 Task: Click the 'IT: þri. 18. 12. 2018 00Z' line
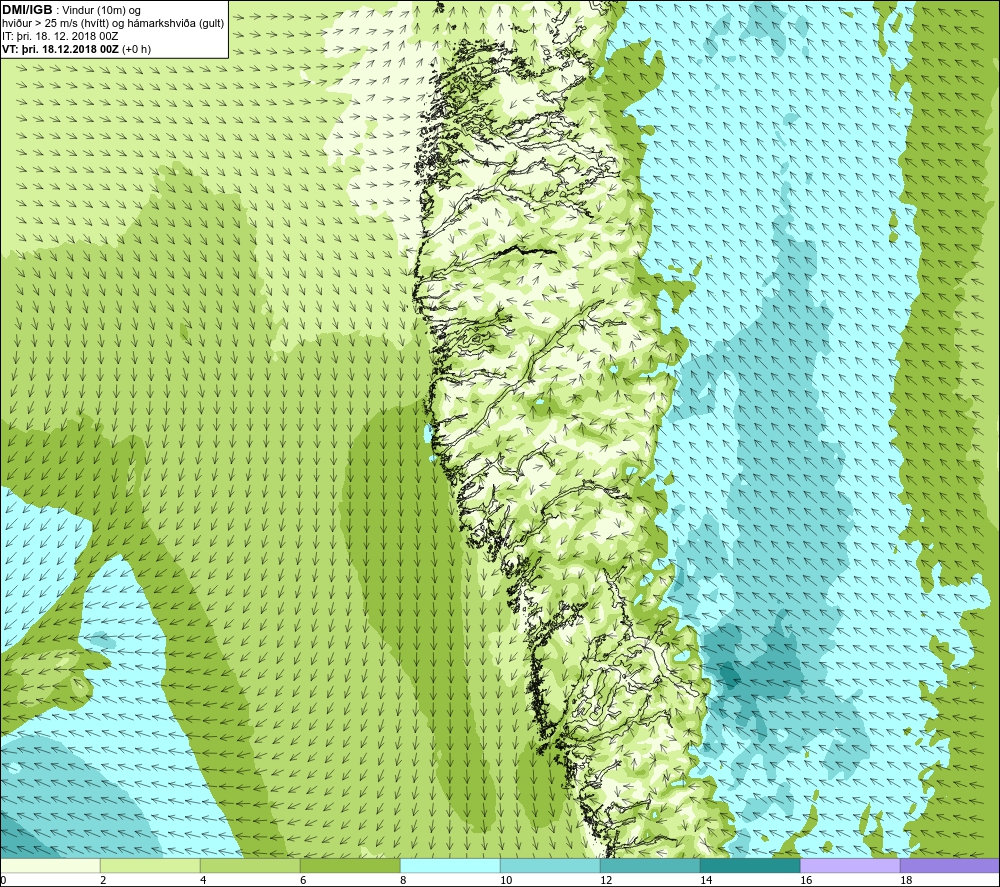click(x=60, y=36)
